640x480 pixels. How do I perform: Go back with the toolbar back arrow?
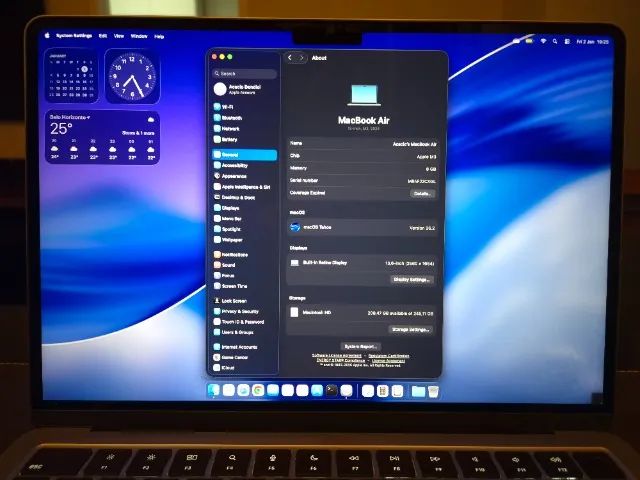pos(290,58)
